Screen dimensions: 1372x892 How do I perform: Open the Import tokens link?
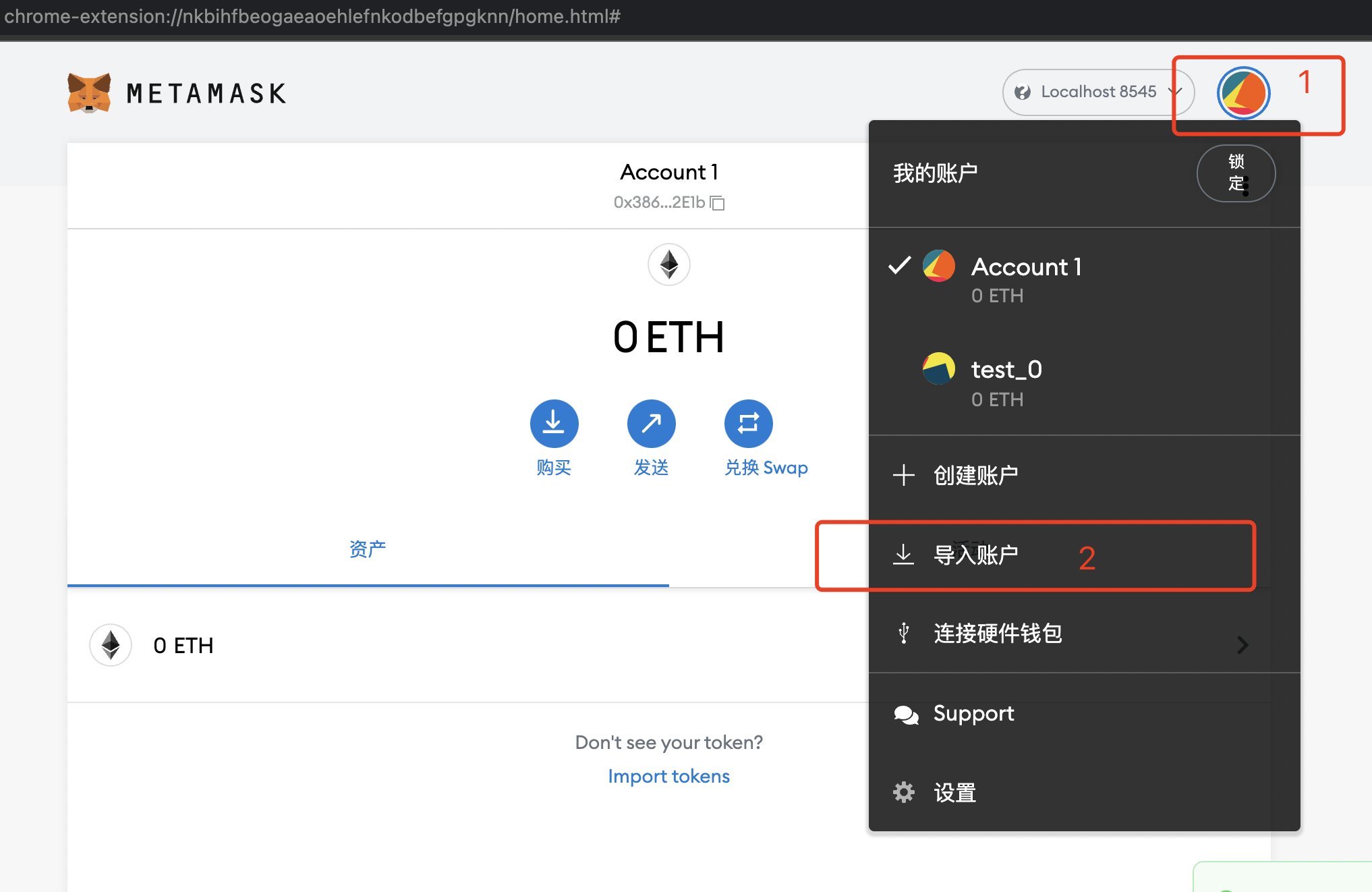tap(668, 777)
